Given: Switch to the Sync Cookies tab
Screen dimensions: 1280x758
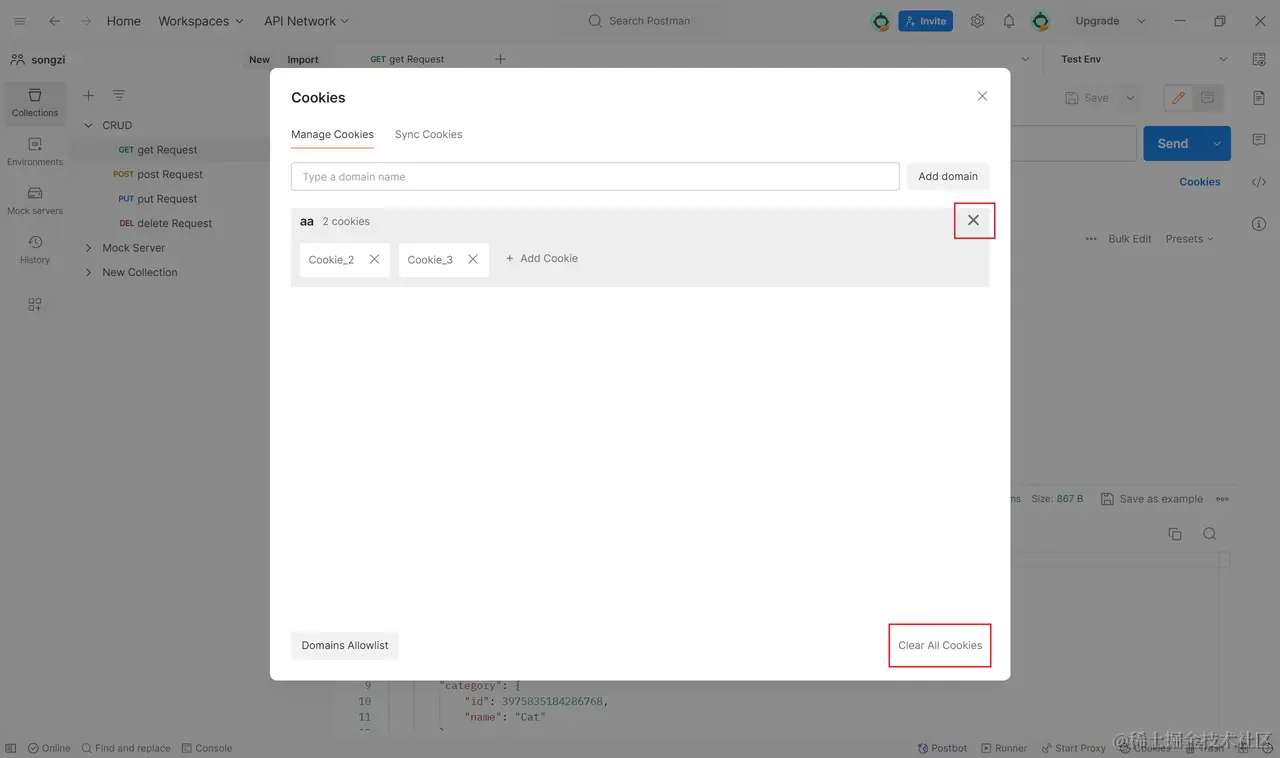Looking at the screenshot, I should [x=428, y=134].
